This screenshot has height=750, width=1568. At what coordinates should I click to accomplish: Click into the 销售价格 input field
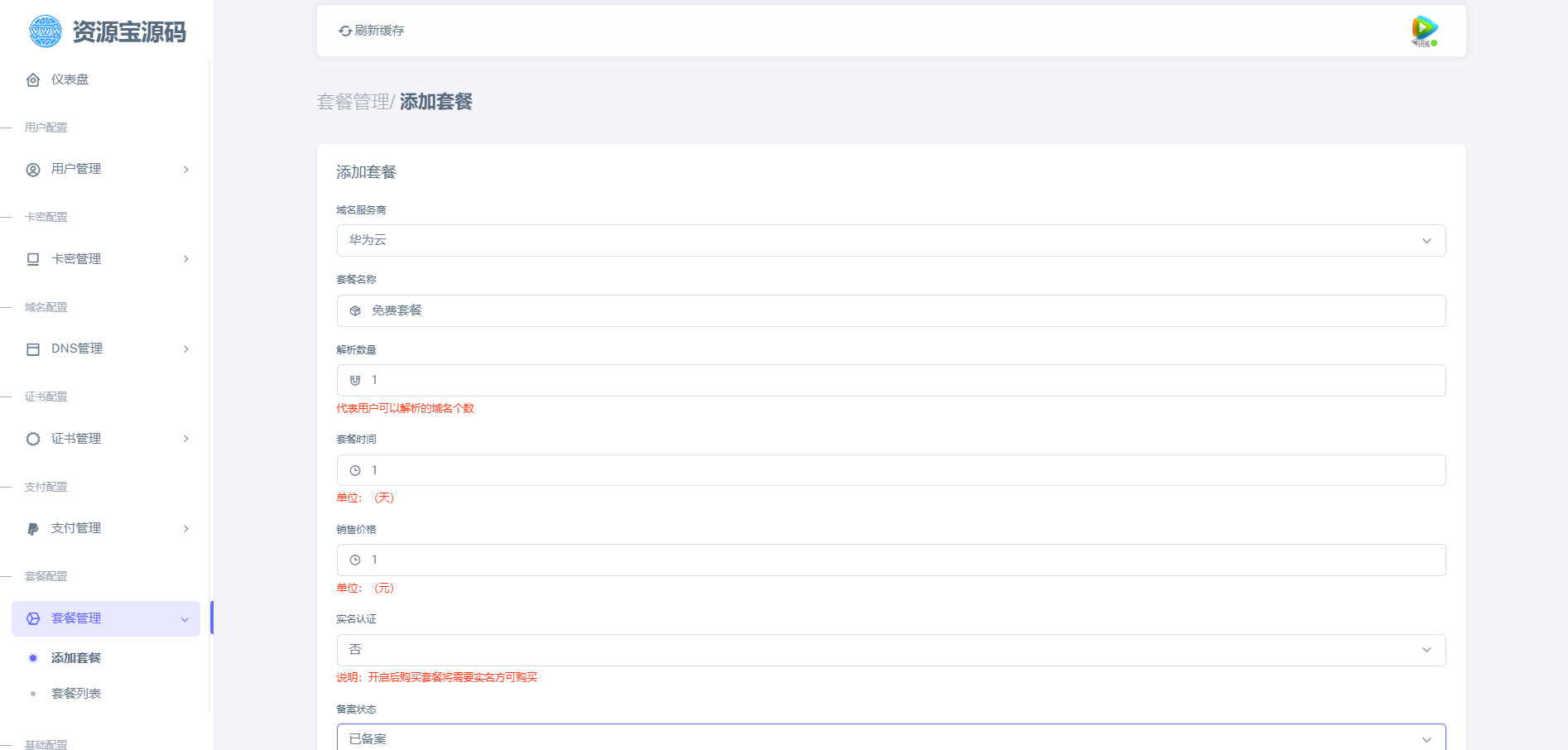(x=891, y=560)
